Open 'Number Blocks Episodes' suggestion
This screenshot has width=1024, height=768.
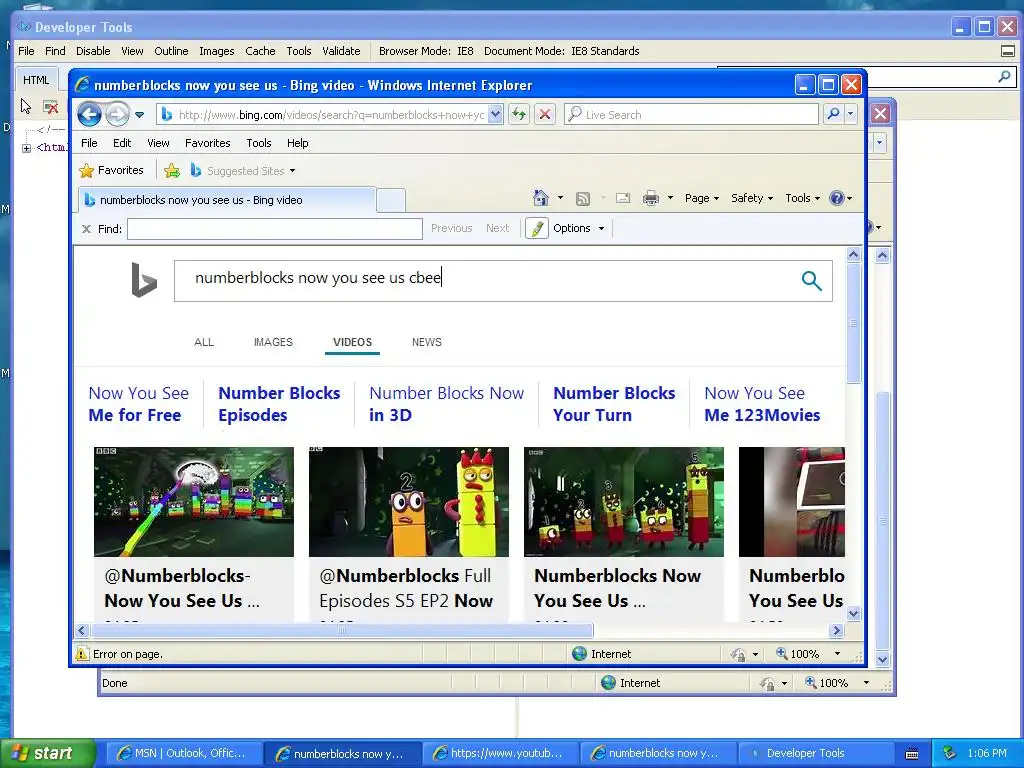pos(279,404)
